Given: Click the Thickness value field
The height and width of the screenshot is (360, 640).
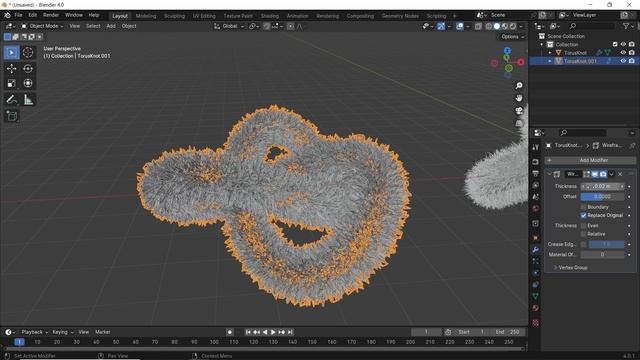Looking at the screenshot, I should [x=602, y=186].
